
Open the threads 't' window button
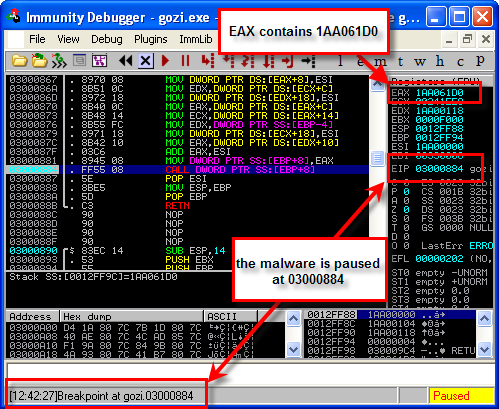click(400, 62)
